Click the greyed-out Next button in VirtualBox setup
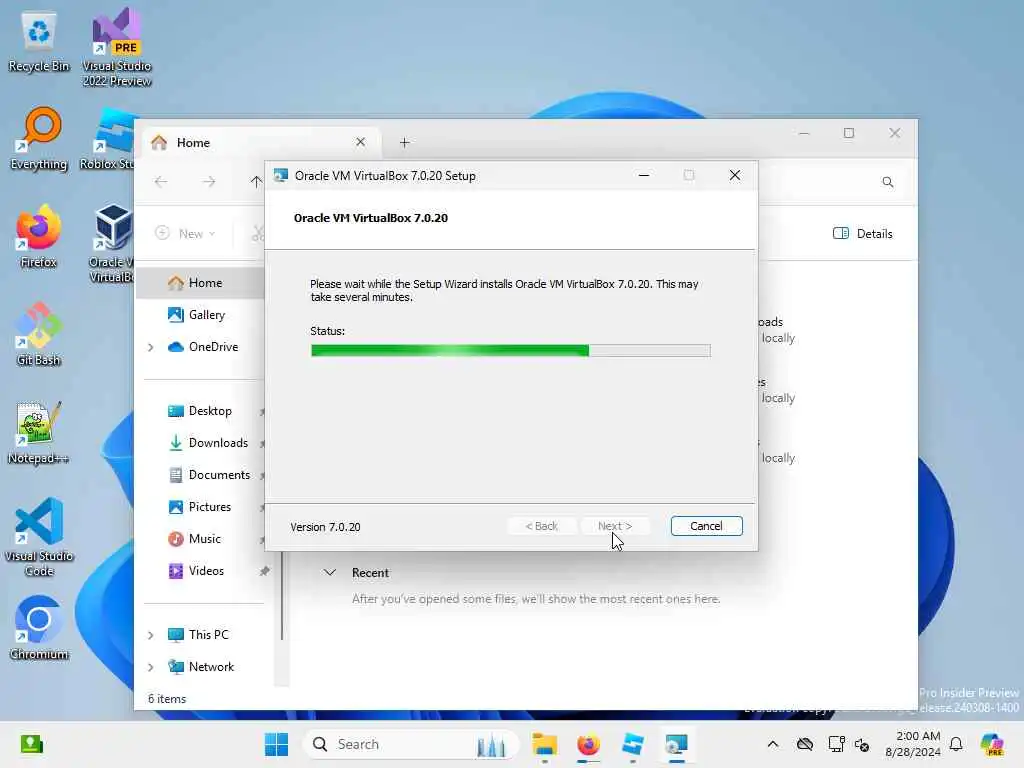Screen dimensions: 1024x768 click(x=615, y=526)
